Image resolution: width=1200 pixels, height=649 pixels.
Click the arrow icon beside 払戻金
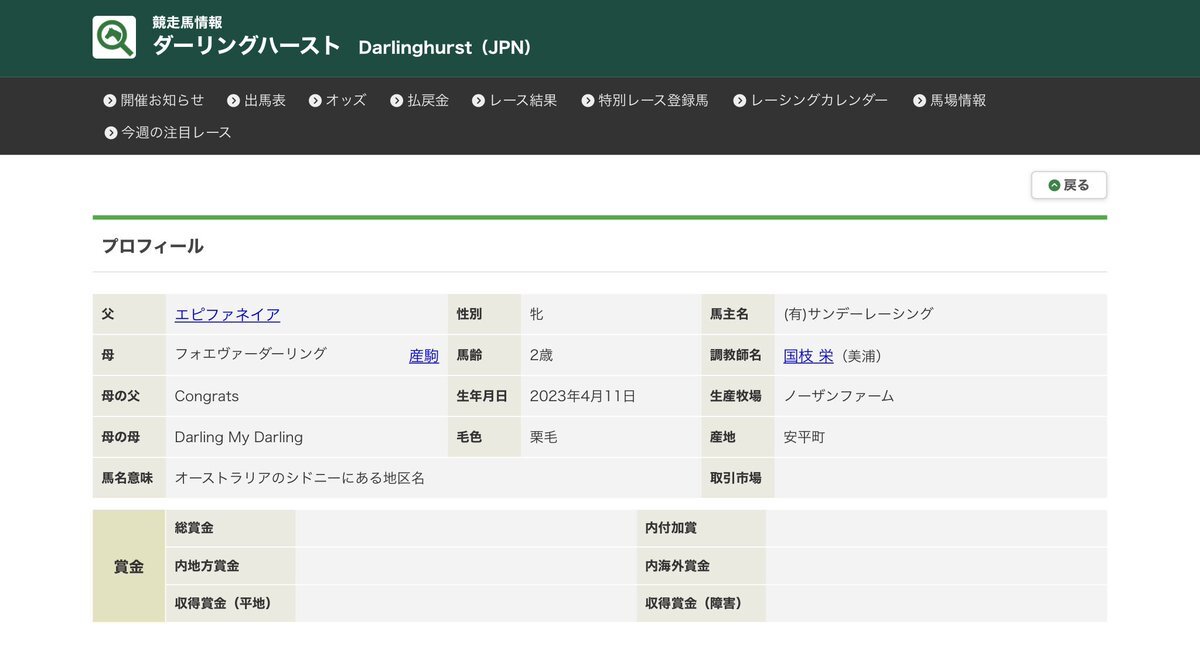[396, 101]
